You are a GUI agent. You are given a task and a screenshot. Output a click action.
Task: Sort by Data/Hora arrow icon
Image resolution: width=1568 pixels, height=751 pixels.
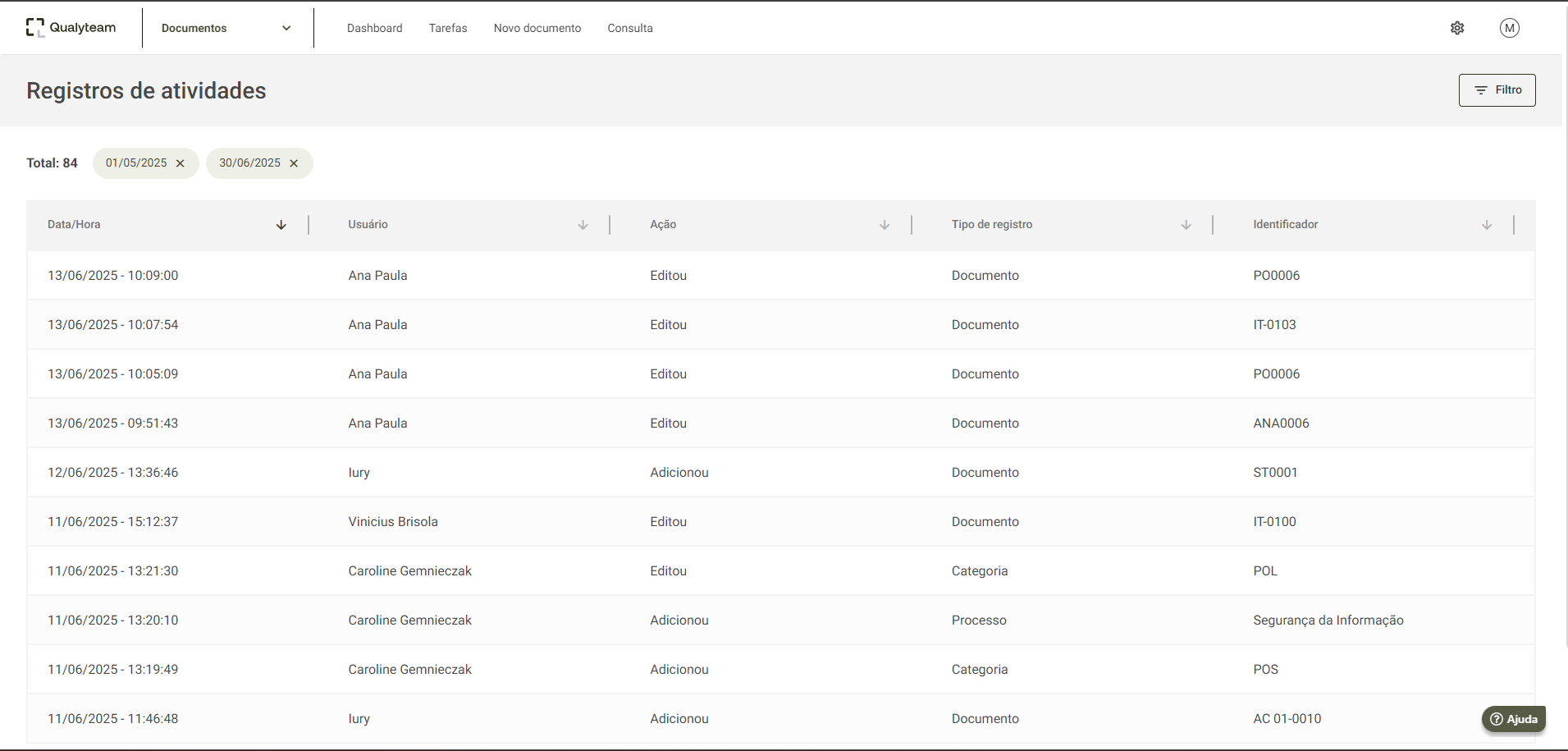point(281,225)
